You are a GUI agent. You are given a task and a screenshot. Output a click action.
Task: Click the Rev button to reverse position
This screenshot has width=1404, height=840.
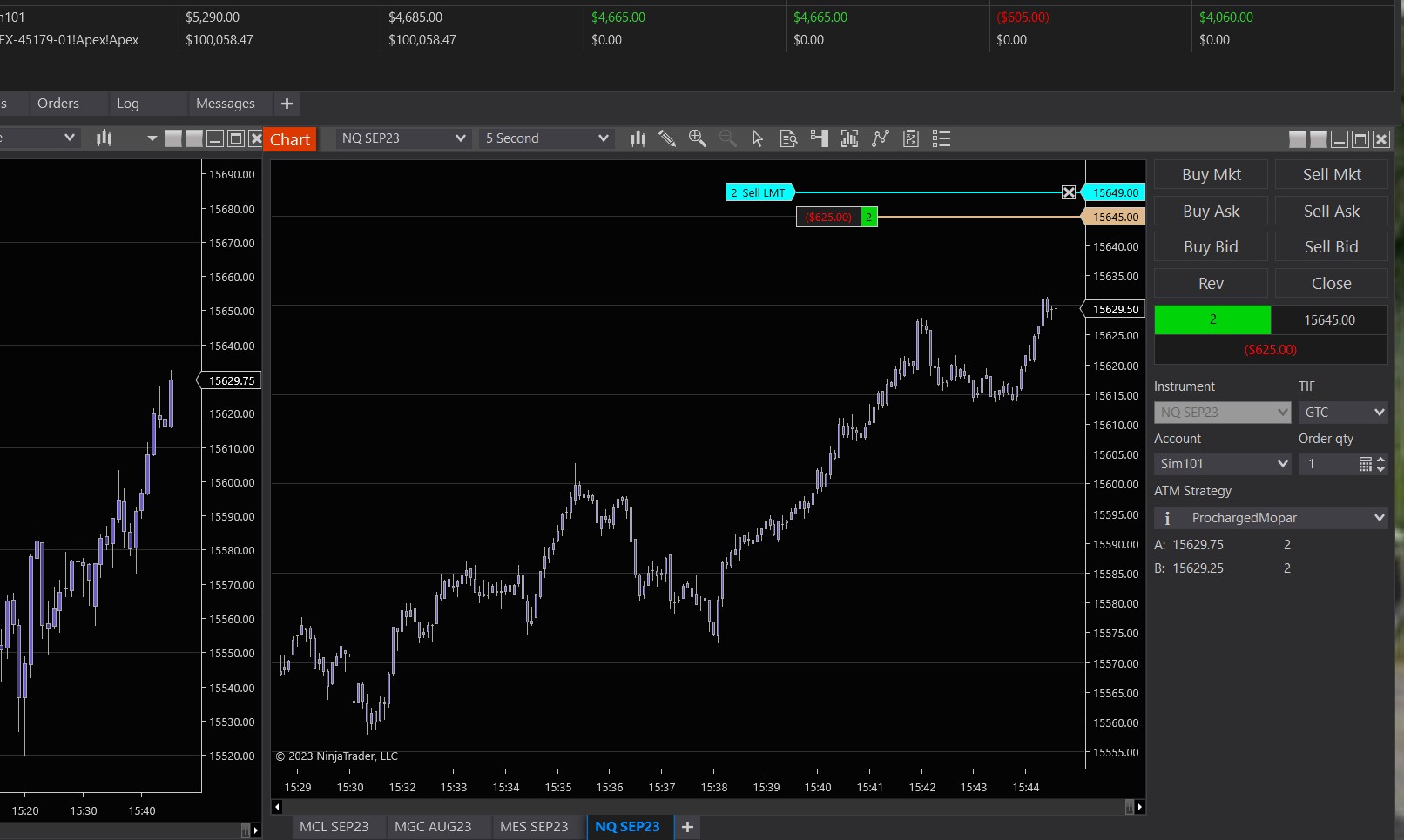click(x=1211, y=284)
